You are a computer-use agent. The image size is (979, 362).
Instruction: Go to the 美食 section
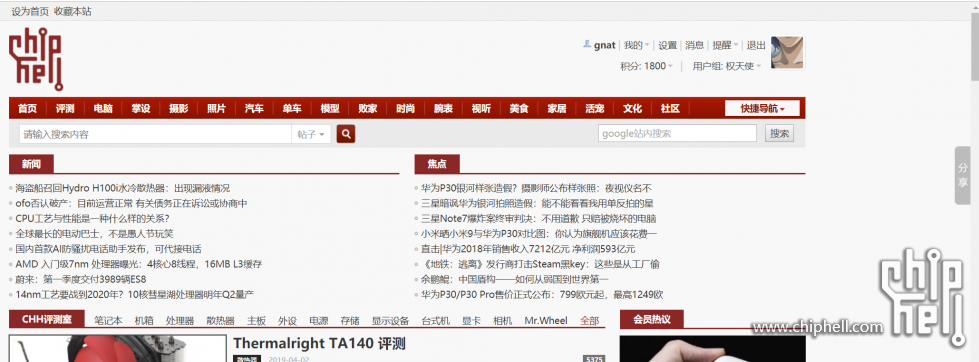[x=519, y=108]
